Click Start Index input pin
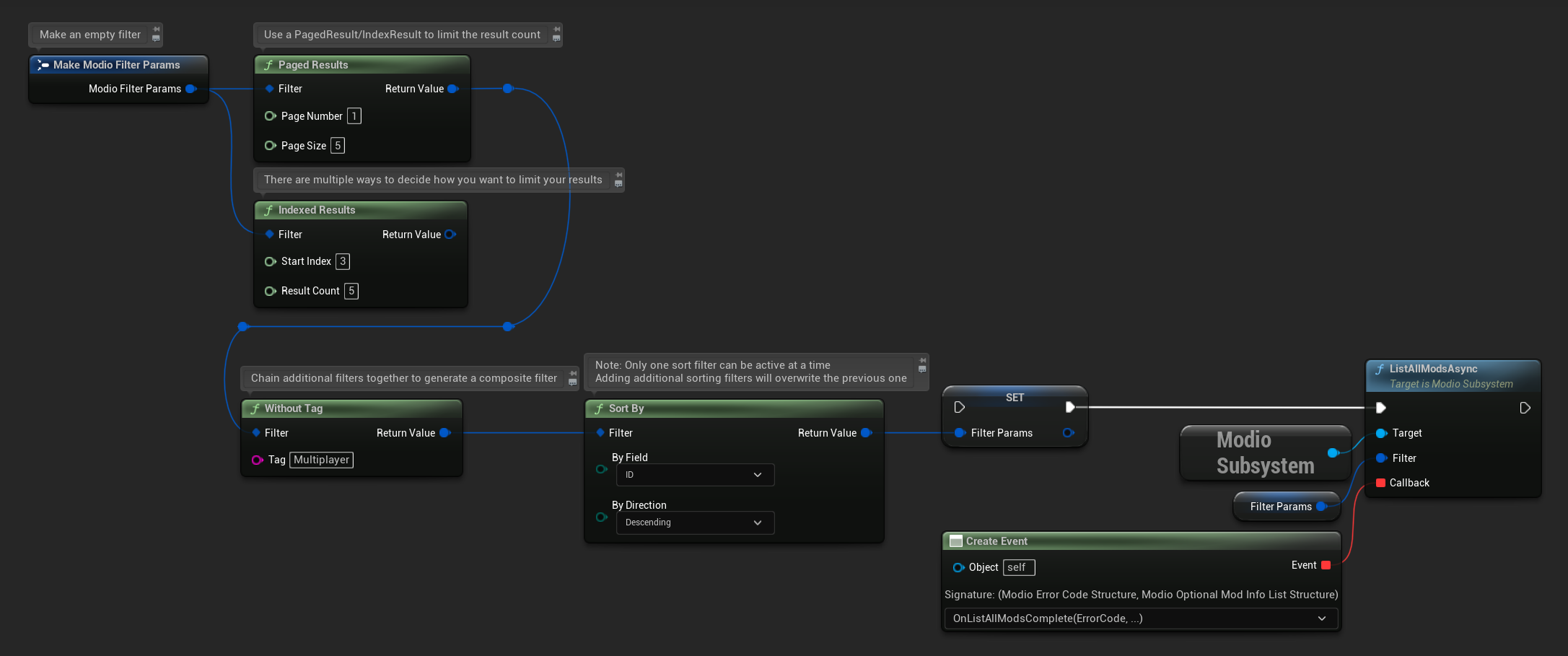This screenshot has height=656, width=1568. pyautogui.click(x=271, y=261)
